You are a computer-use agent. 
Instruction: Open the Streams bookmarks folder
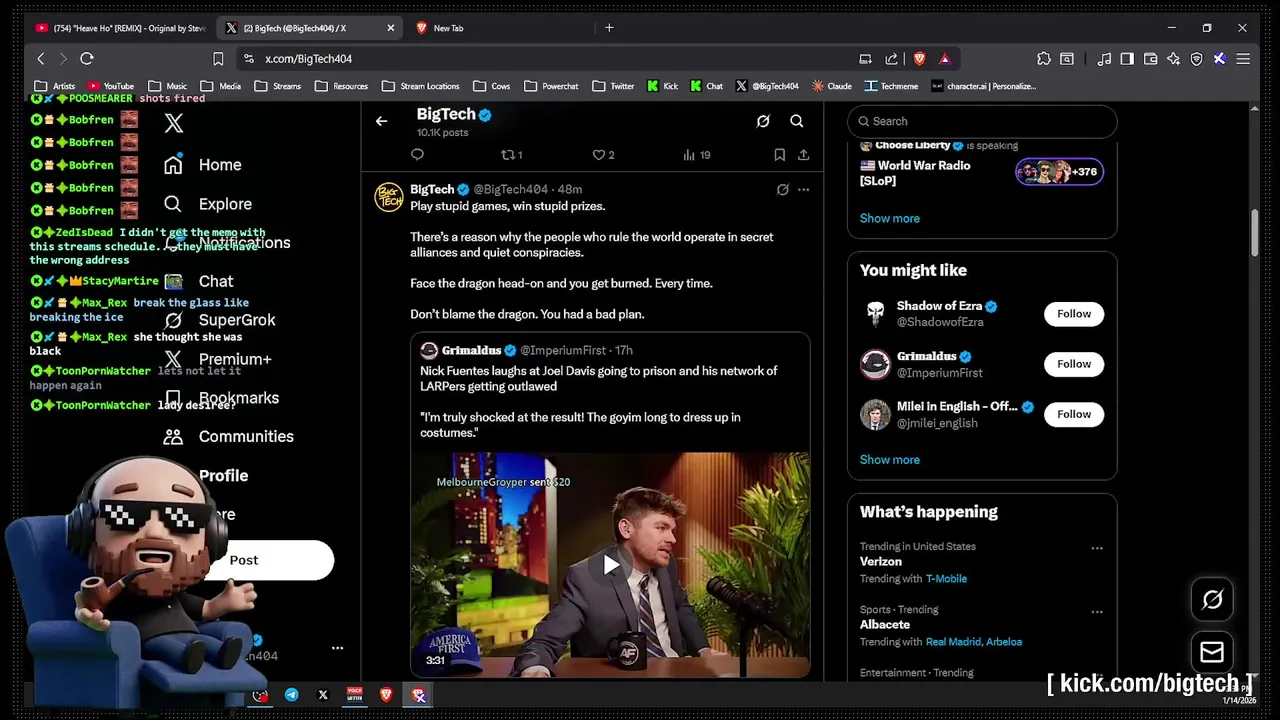point(278,86)
